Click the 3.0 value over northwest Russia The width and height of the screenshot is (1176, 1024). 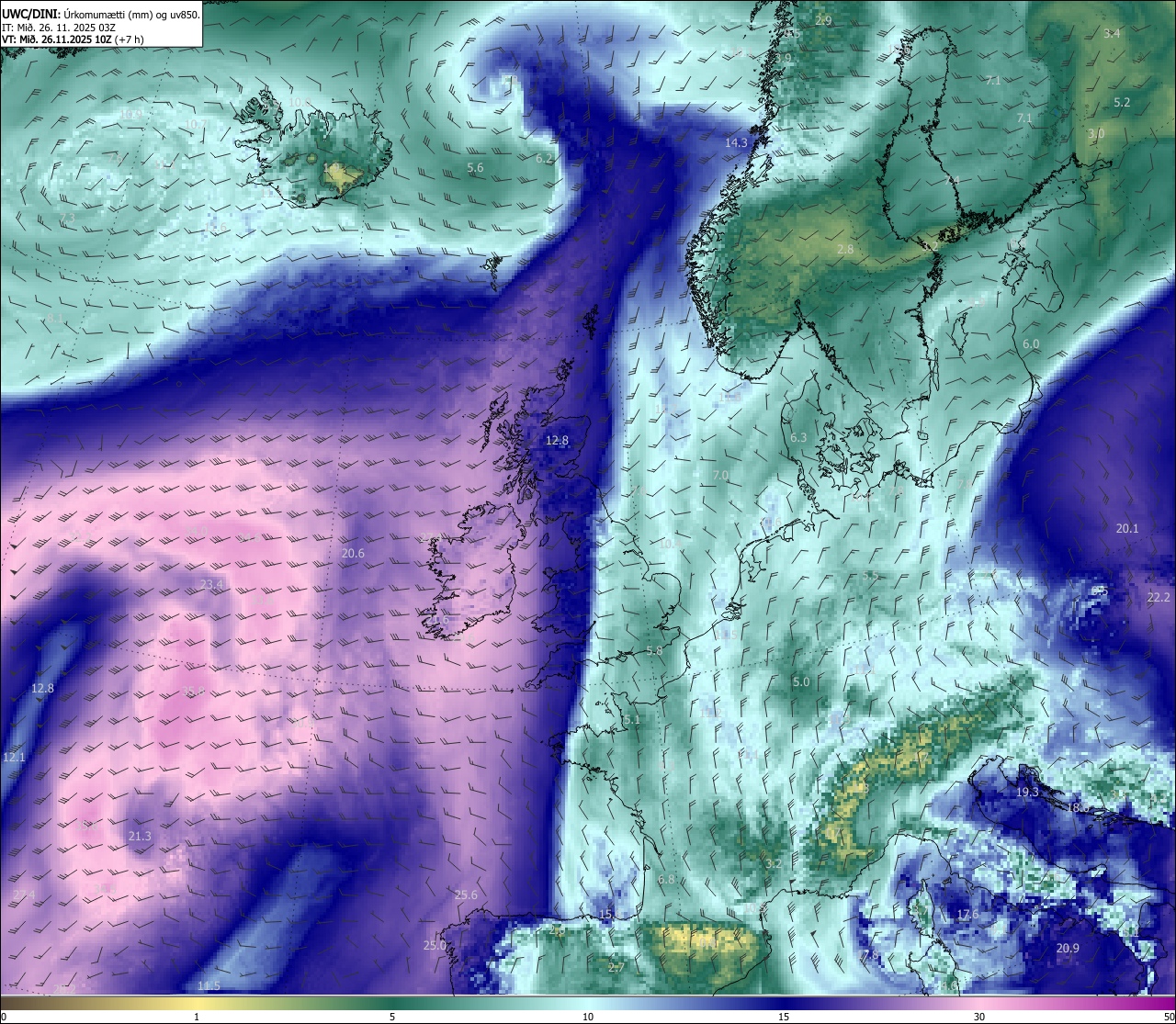tap(1096, 134)
